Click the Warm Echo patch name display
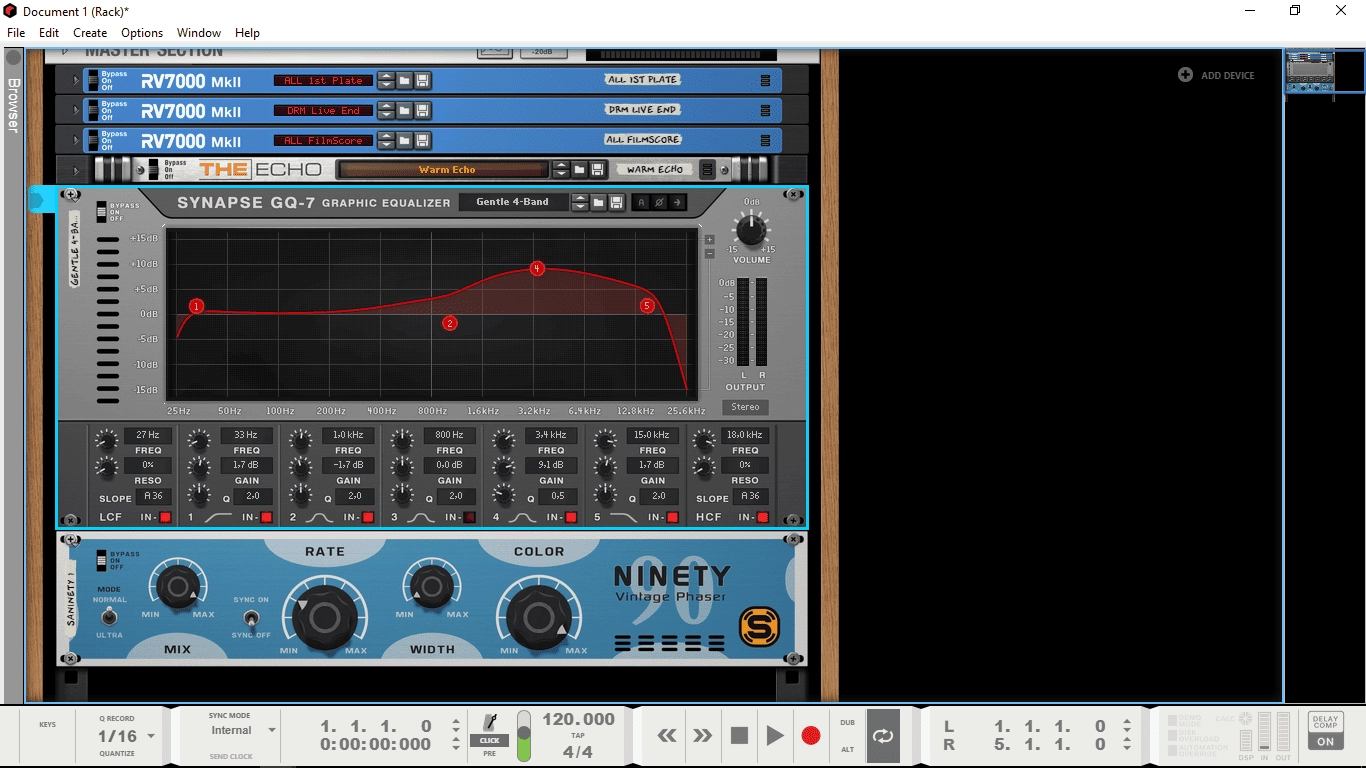The image size is (1366, 768). click(446, 170)
